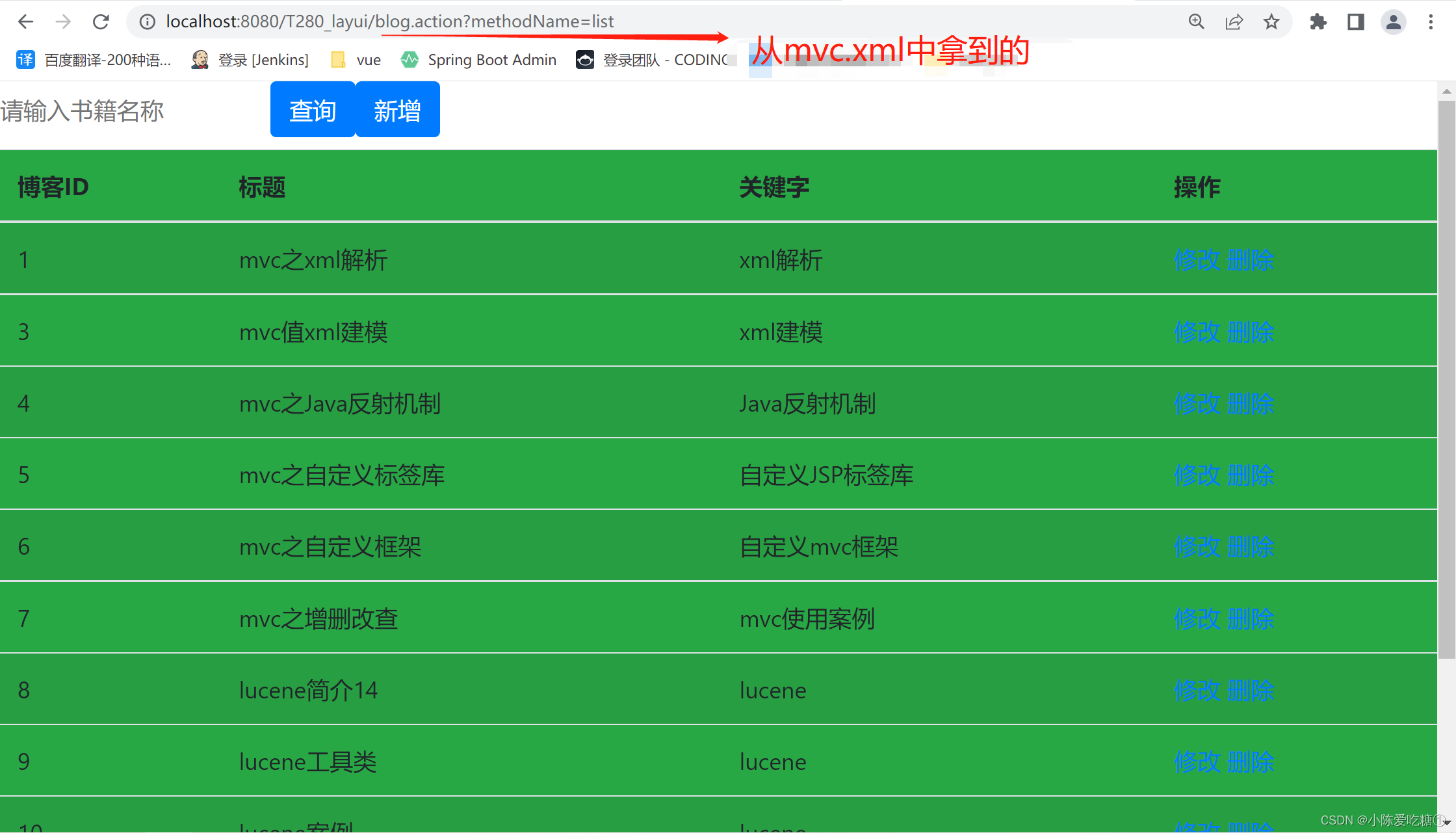Click 删除 for lucene简介14 row

pyautogui.click(x=1251, y=690)
